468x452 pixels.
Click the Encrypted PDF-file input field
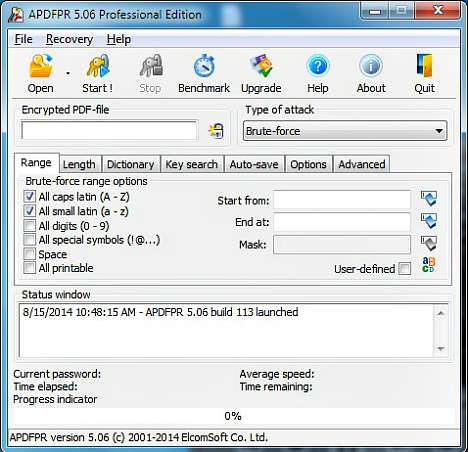tap(109, 131)
